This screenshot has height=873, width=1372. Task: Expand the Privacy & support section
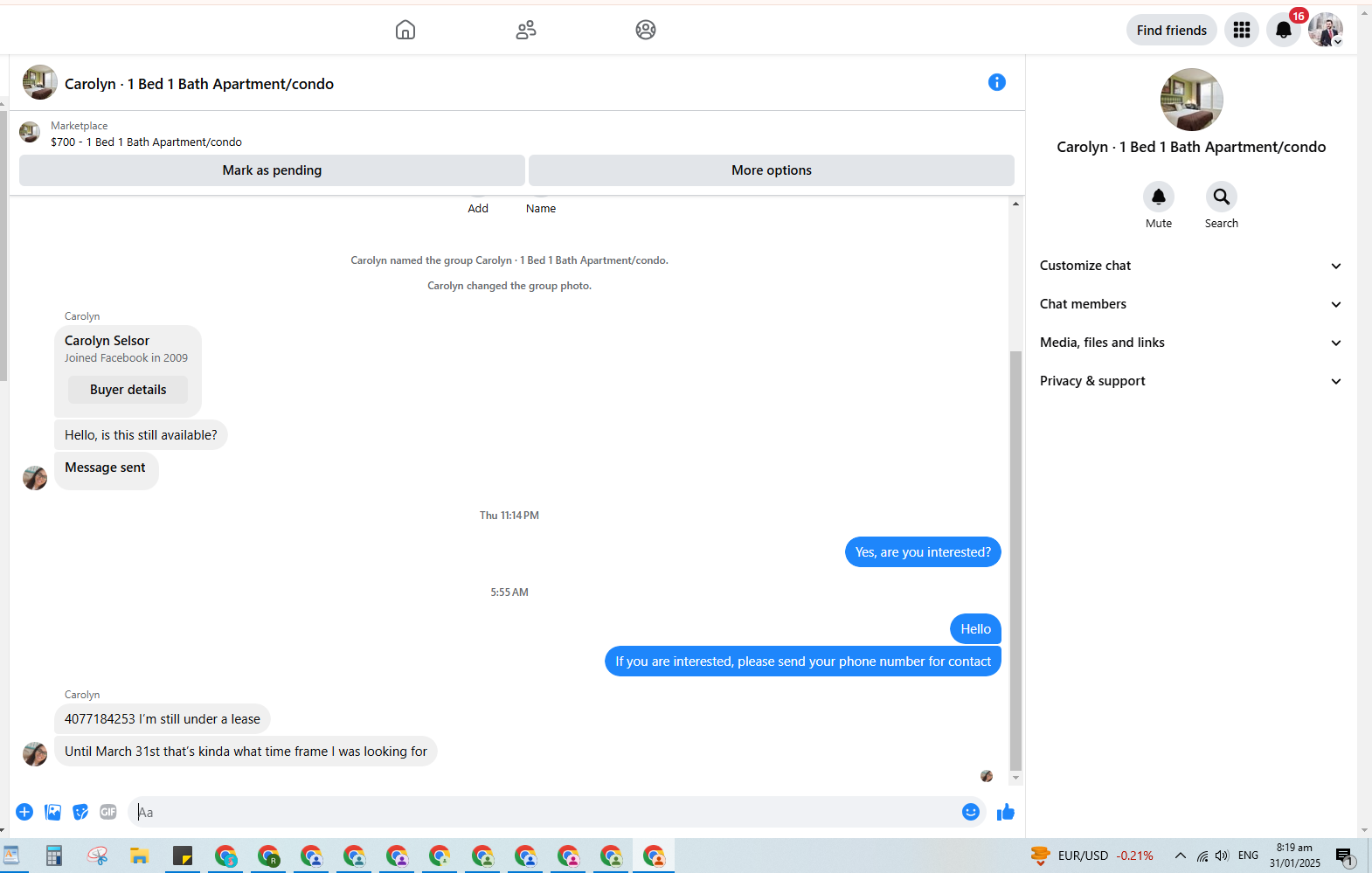(x=1190, y=381)
